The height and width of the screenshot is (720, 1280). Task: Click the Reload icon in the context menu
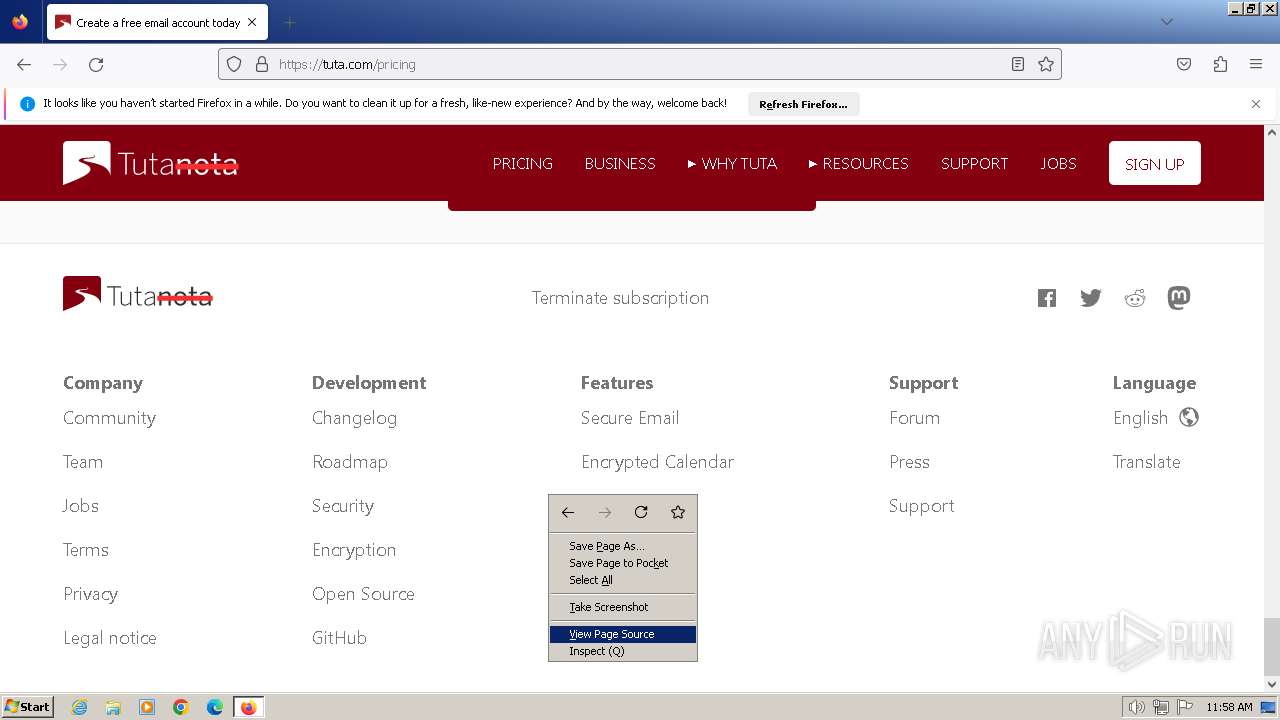click(641, 512)
